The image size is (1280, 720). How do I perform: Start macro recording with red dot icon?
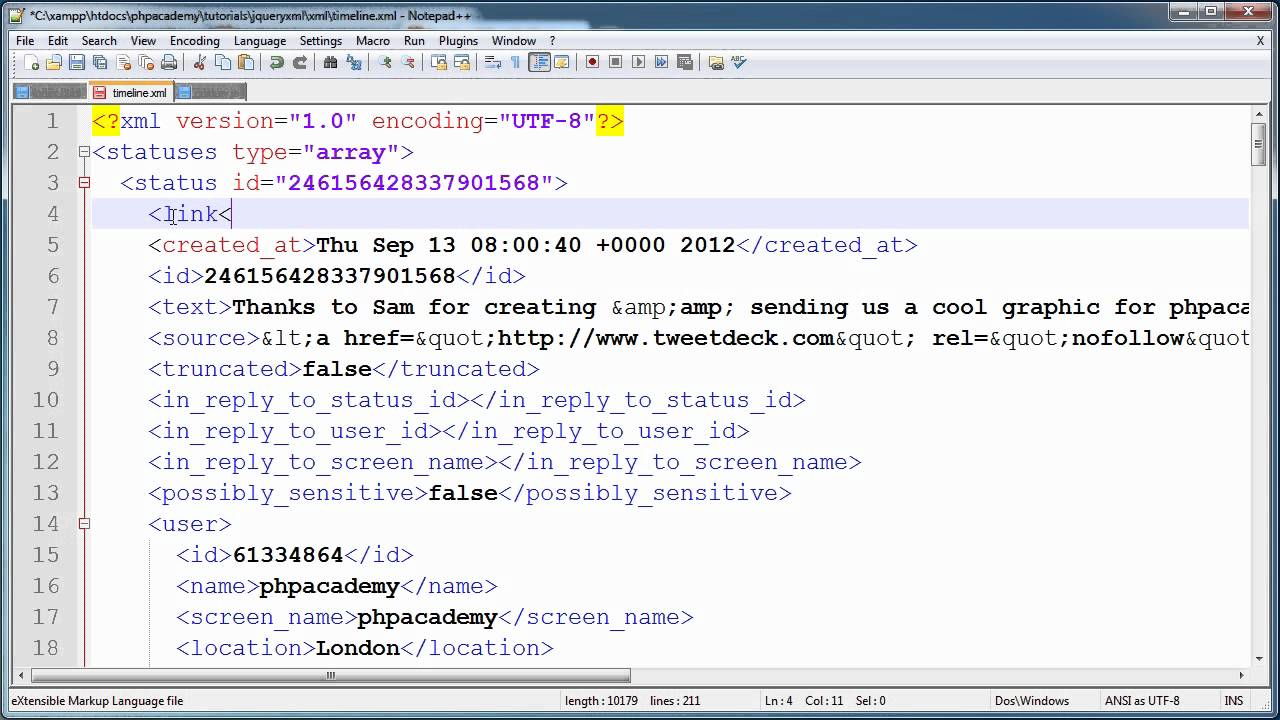(592, 62)
